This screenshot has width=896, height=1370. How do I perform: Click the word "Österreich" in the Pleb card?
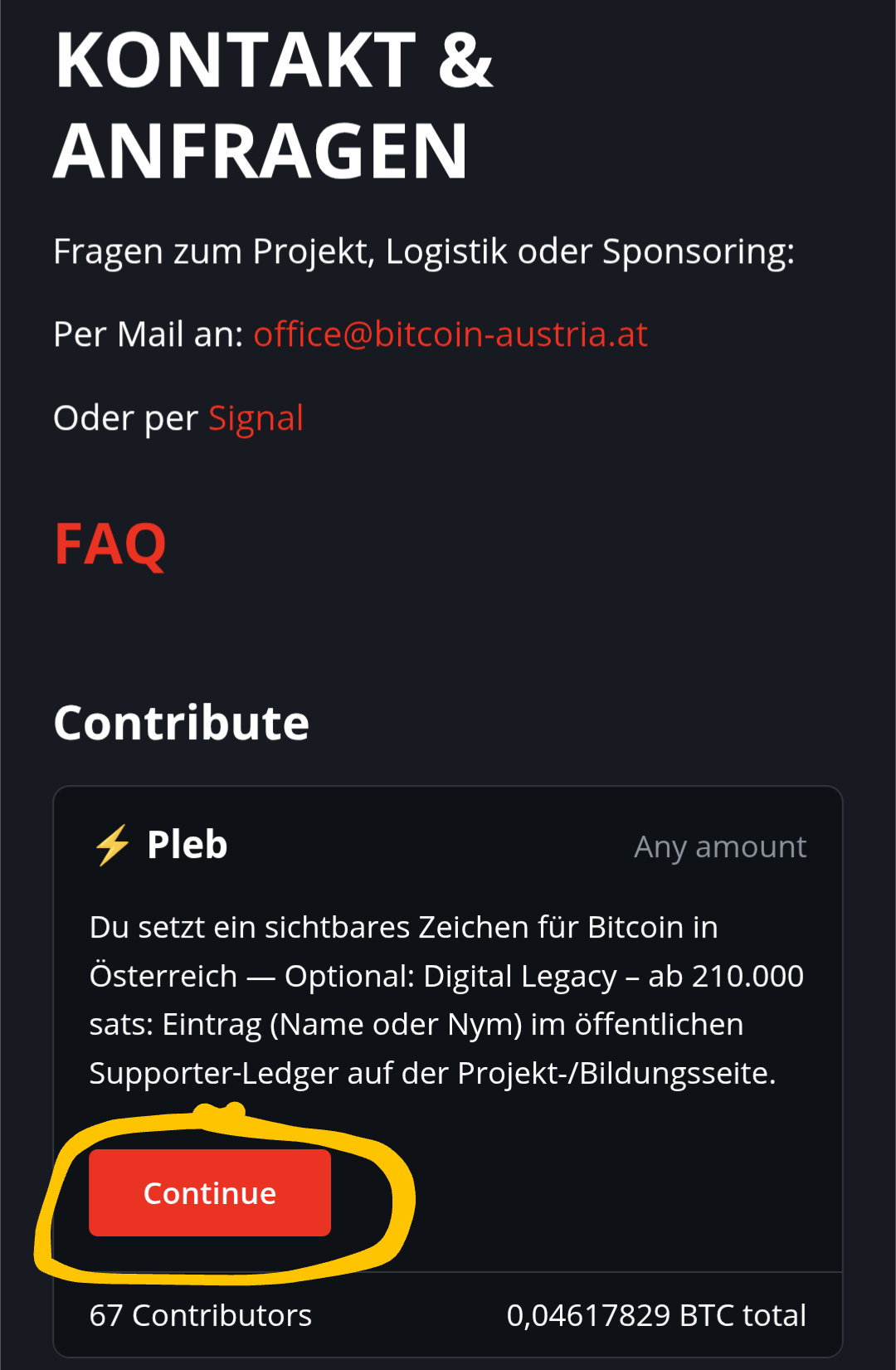pyautogui.click(x=163, y=977)
